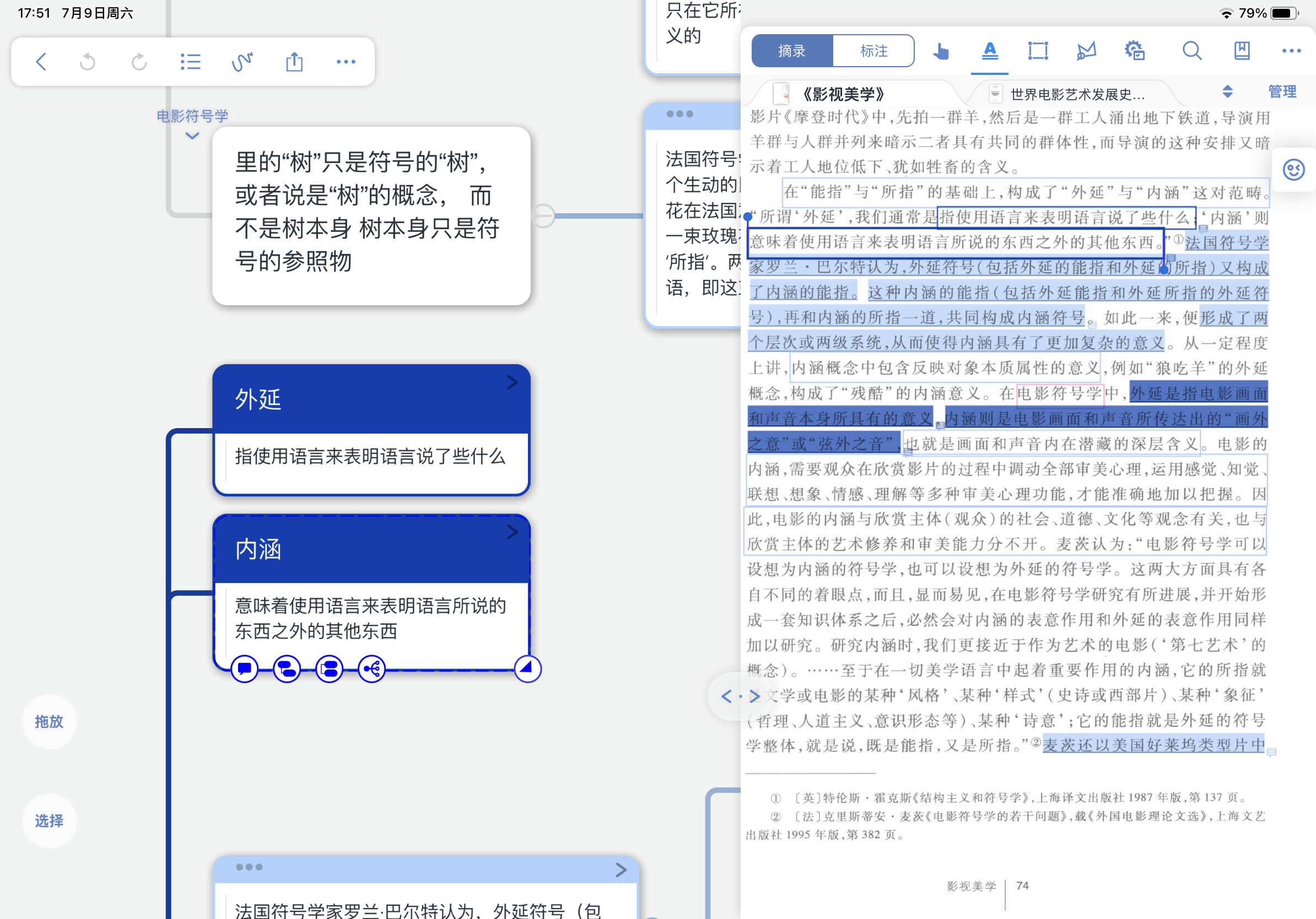This screenshot has width=1316, height=919.
Task: Click the text highlight underline color tool
Action: [x=989, y=51]
